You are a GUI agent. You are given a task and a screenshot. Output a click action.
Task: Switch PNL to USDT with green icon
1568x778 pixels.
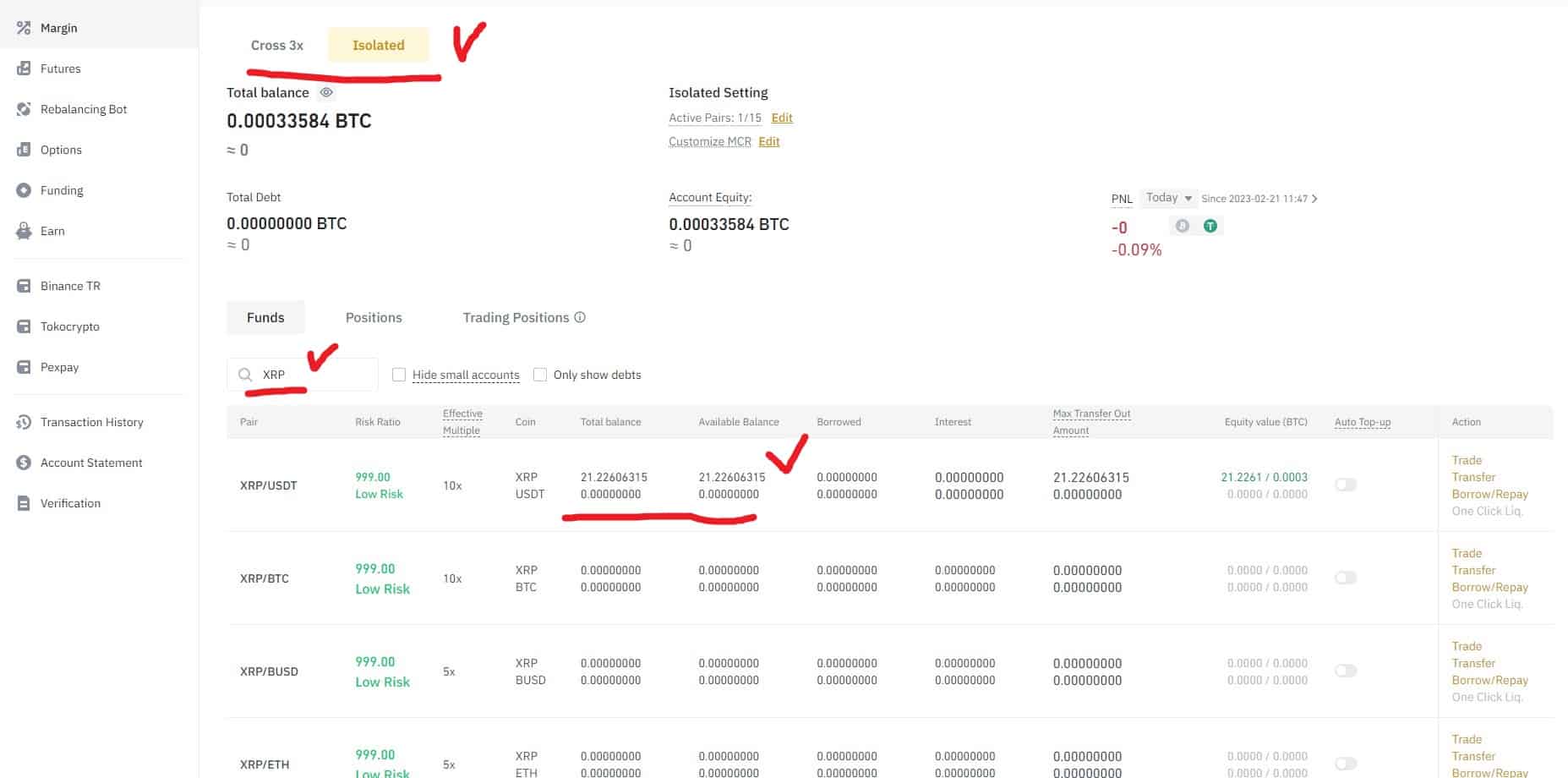click(x=1210, y=226)
